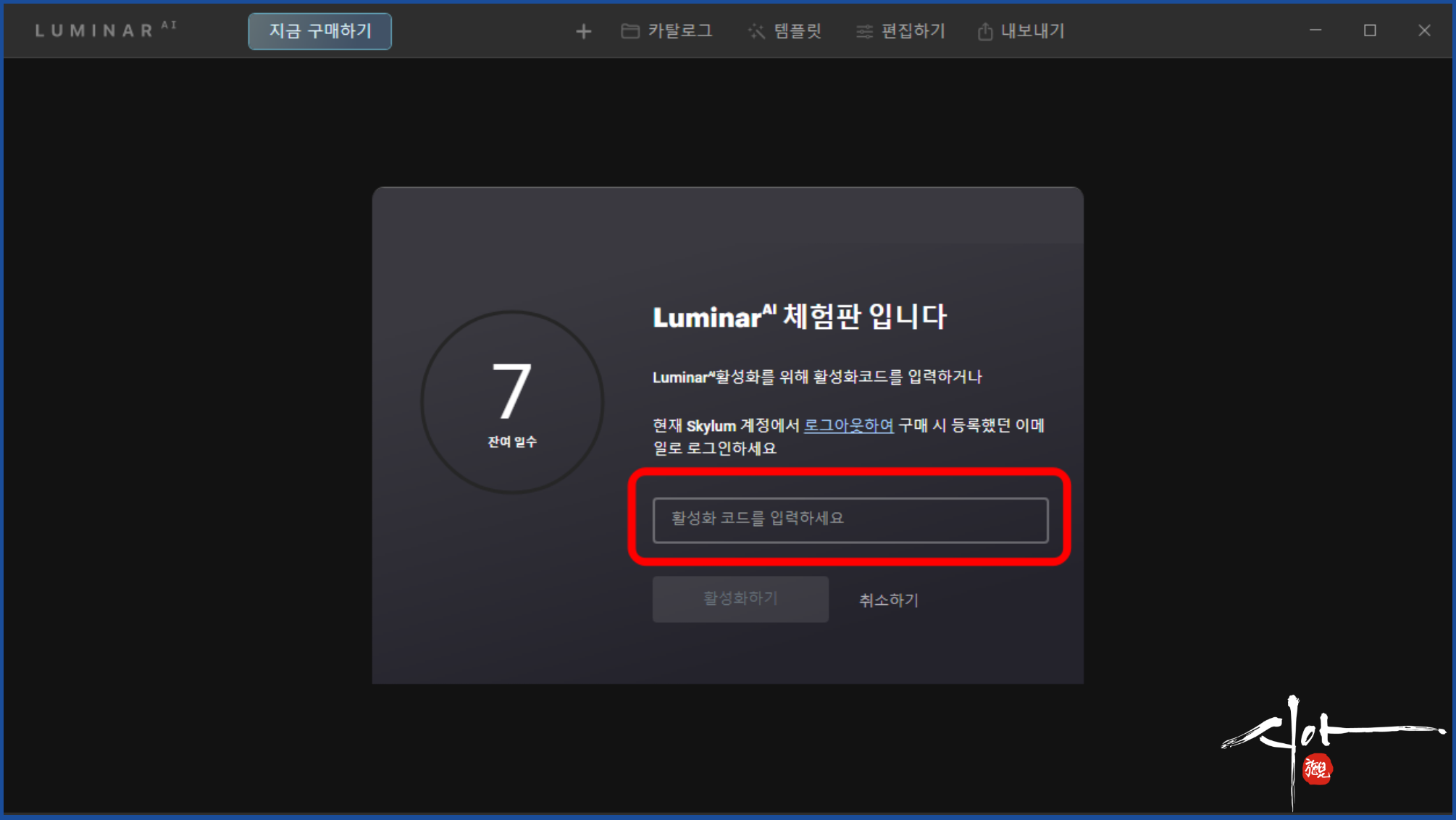This screenshot has width=1456, height=820.
Task: Click the 7 잔여 일수 counter
Action: [512, 402]
